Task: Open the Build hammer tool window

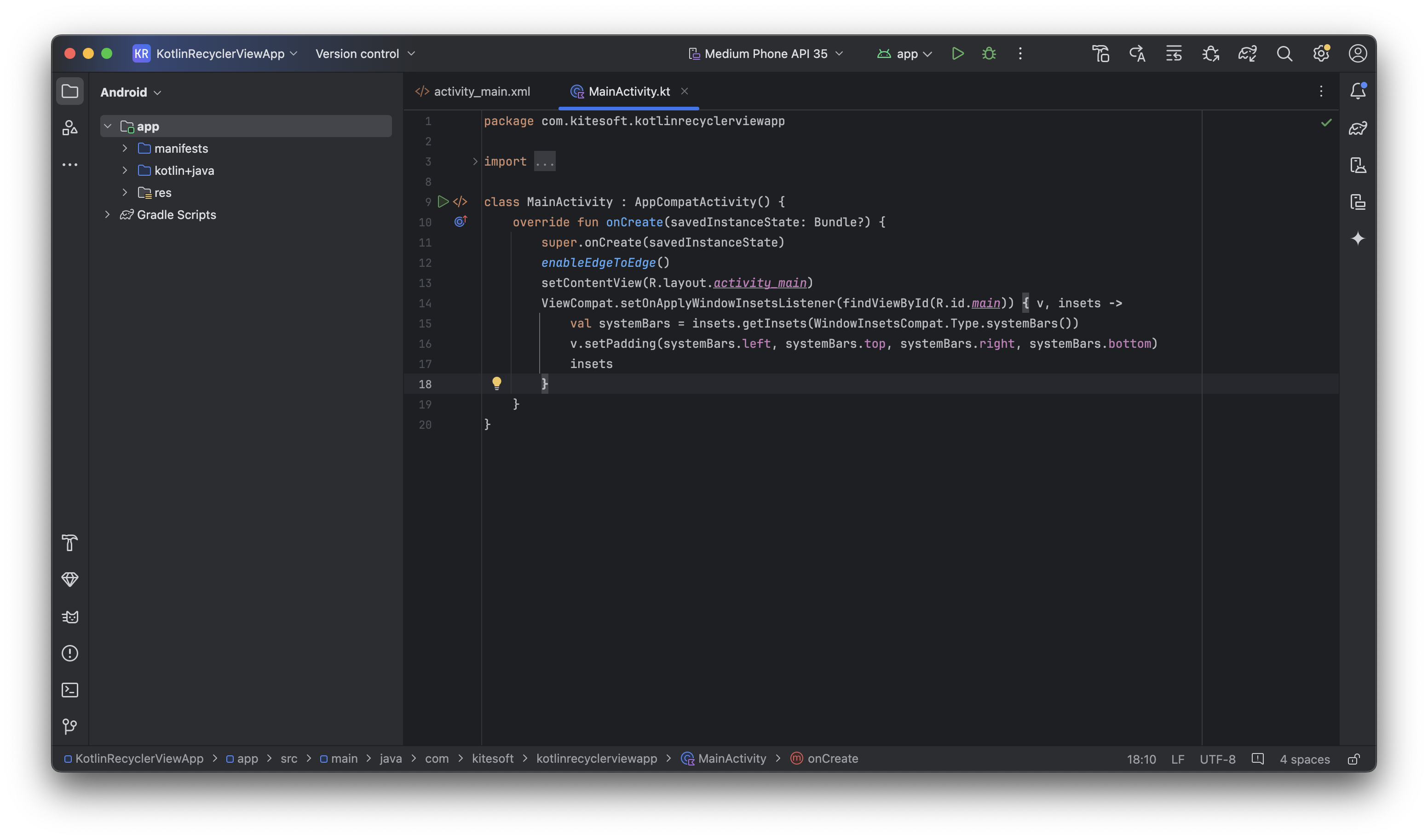Action: click(x=70, y=543)
